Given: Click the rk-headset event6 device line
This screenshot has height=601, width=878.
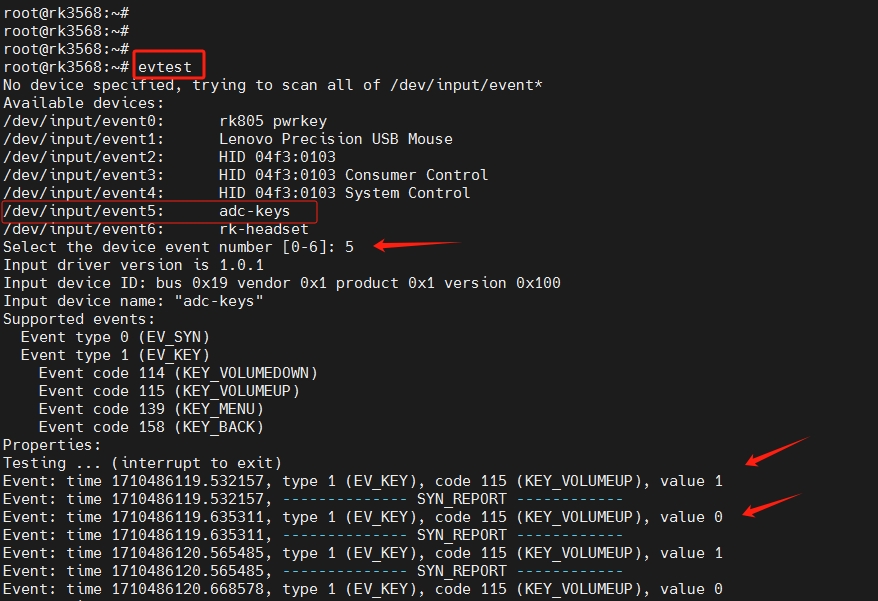Looking at the screenshot, I should [155, 229].
